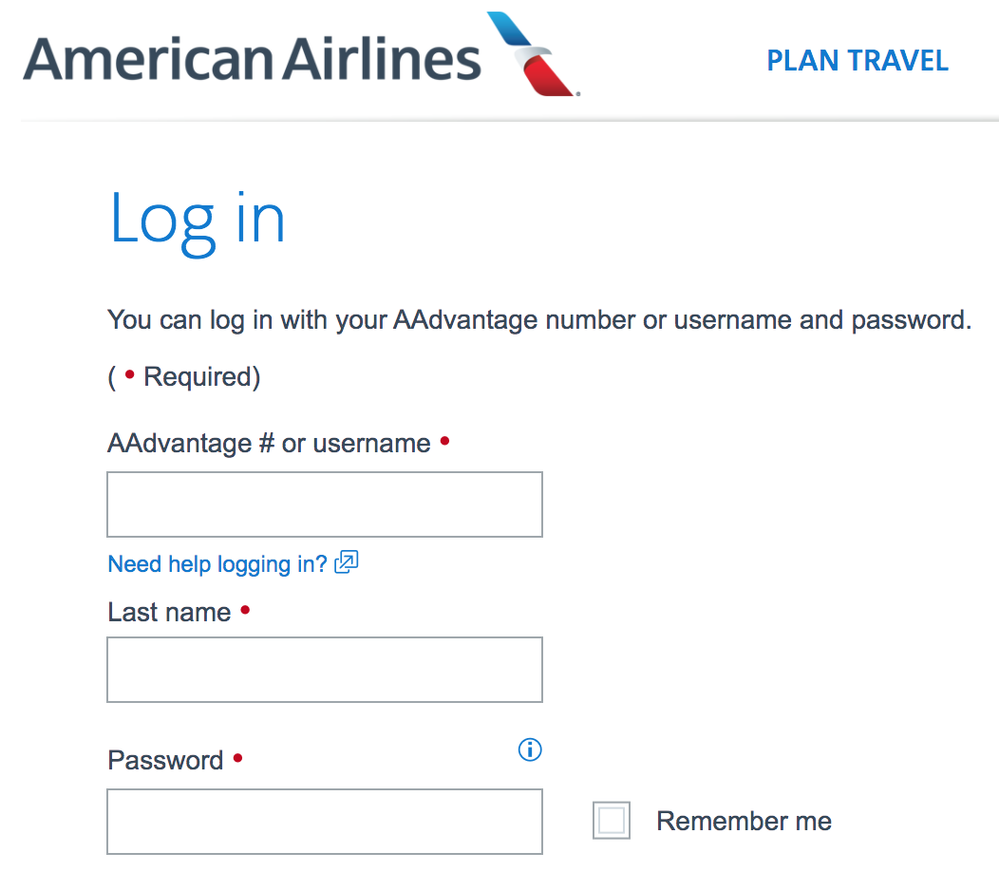Viewport: 999px width, 895px height.
Task: Click the red required dot beside Last name
Action: (x=245, y=609)
